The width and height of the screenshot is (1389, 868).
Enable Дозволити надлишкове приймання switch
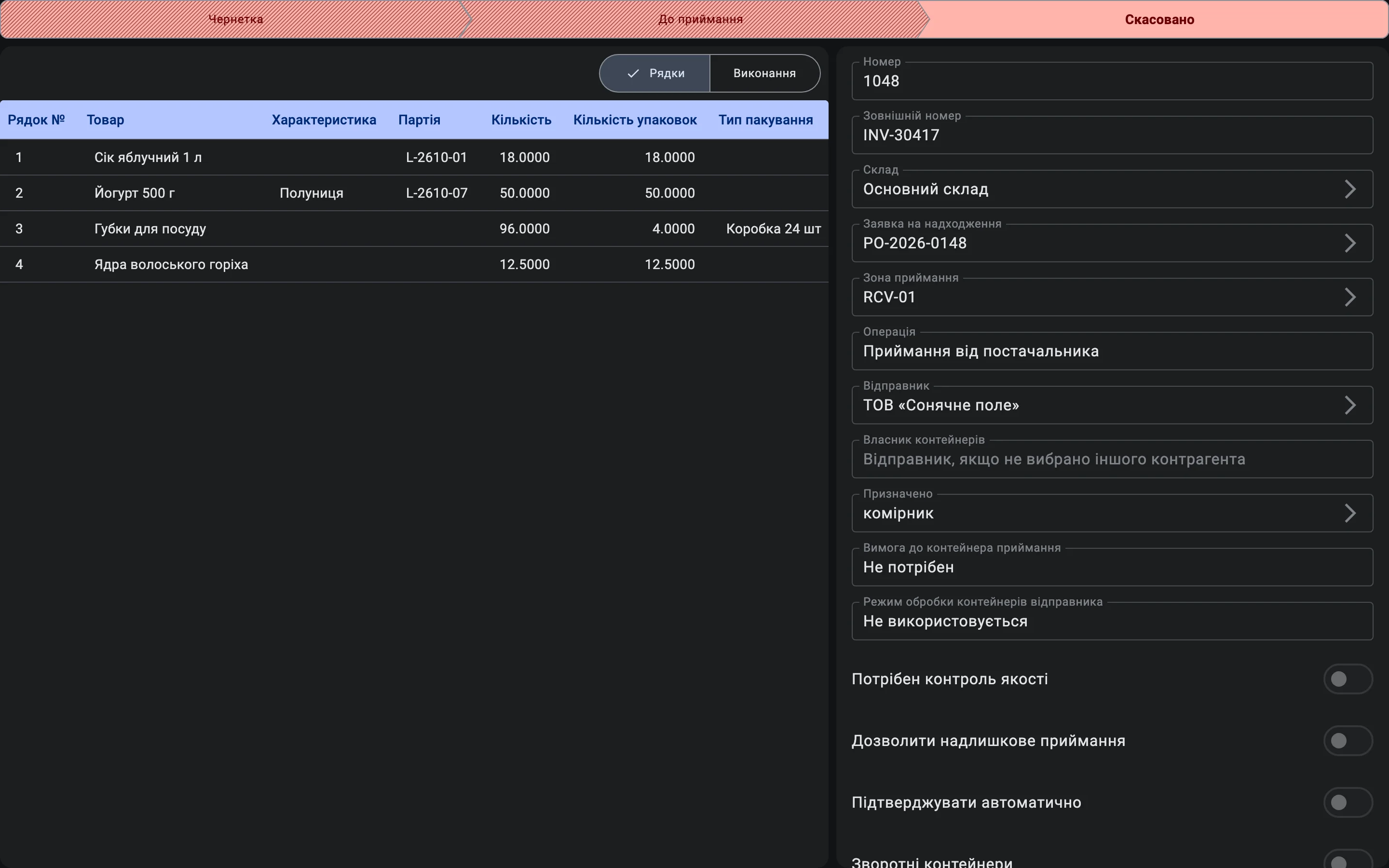point(1348,741)
